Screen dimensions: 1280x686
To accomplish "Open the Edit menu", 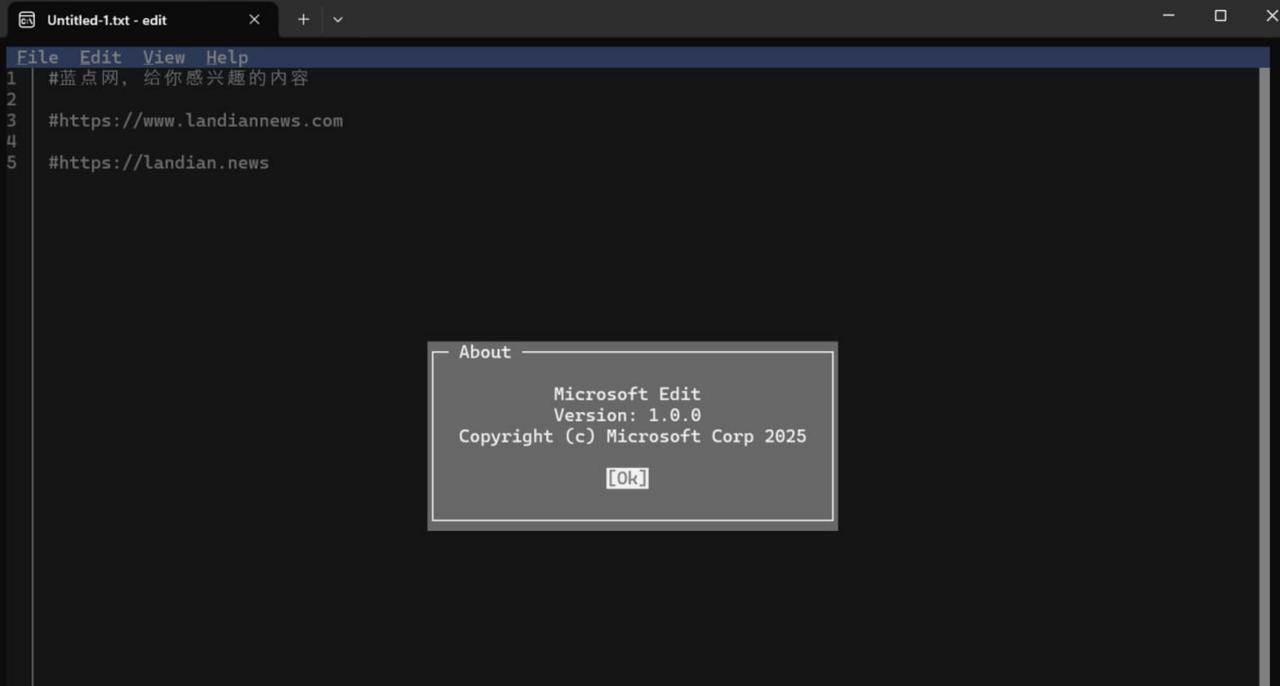I will point(100,57).
